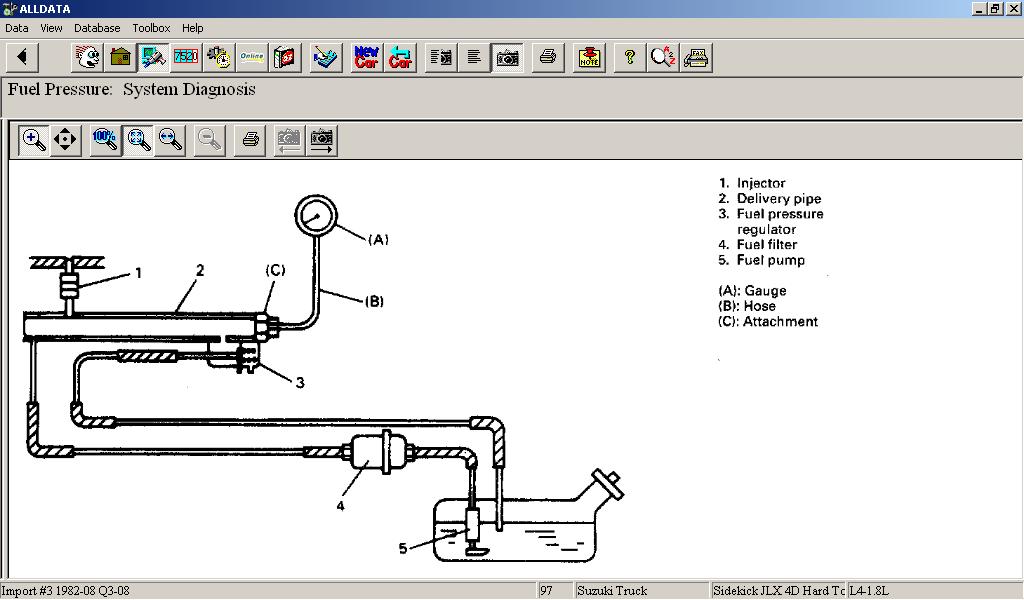Click the fax machine toolbar icon

pos(696,57)
